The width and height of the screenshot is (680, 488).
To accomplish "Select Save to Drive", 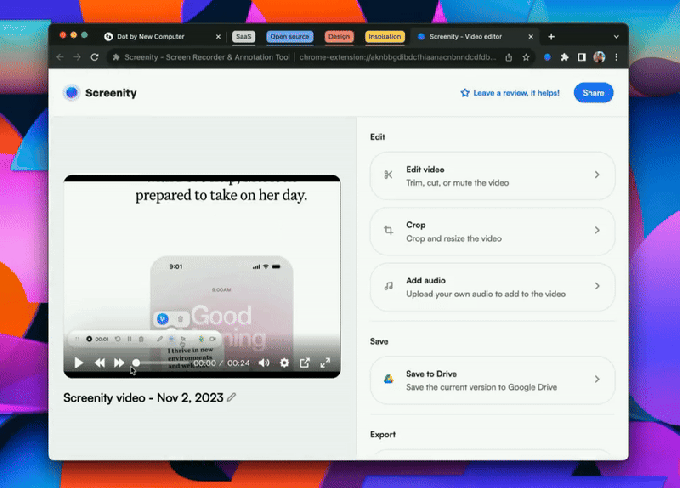I will coord(491,380).
